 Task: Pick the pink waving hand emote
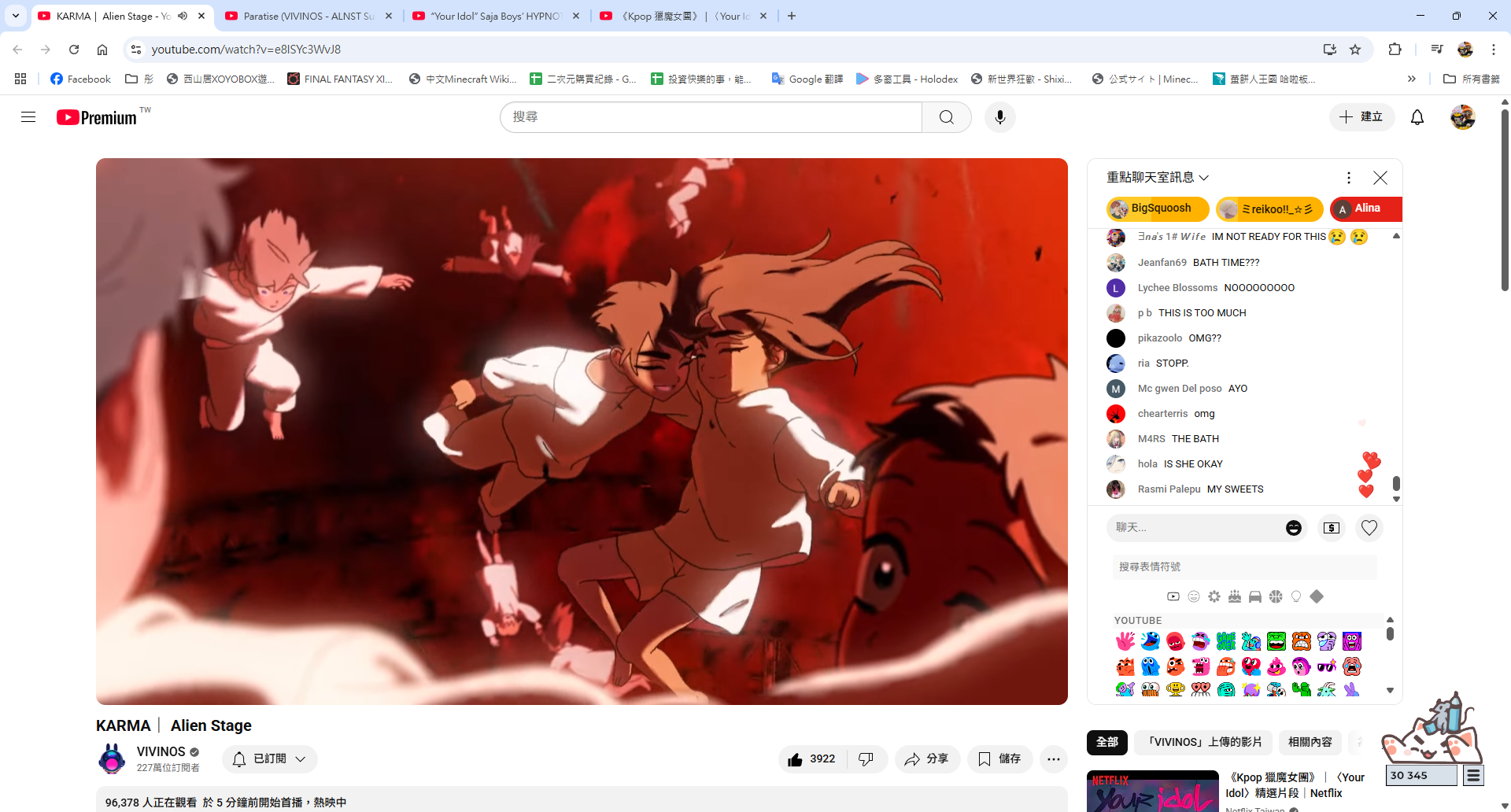click(1125, 641)
